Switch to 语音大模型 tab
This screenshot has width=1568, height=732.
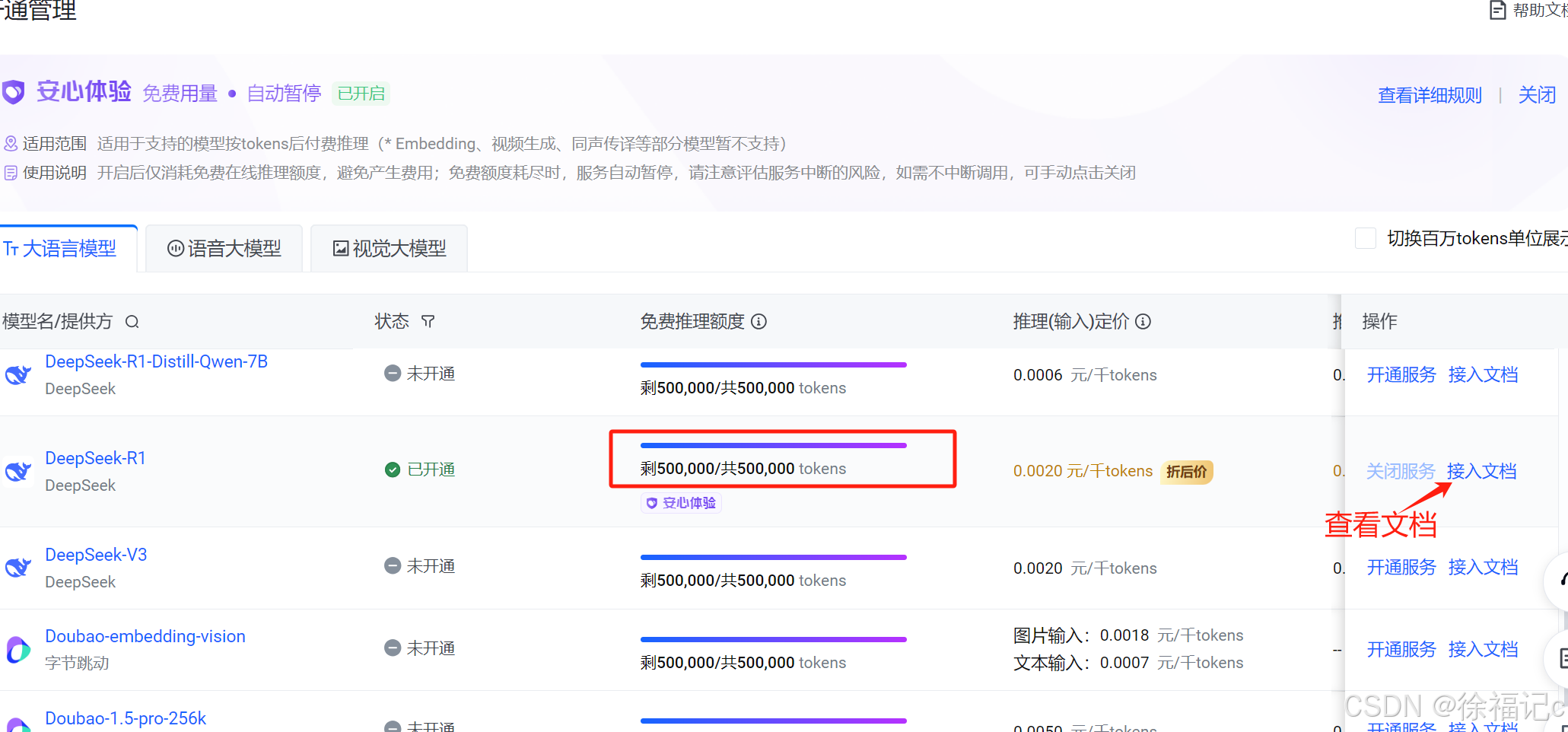click(224, 249)
